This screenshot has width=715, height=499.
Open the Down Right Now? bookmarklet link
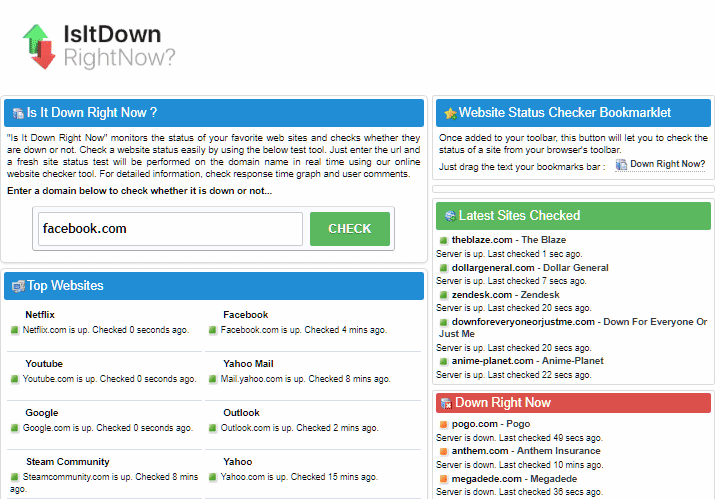pyautogui.click(x=668, y=164)
